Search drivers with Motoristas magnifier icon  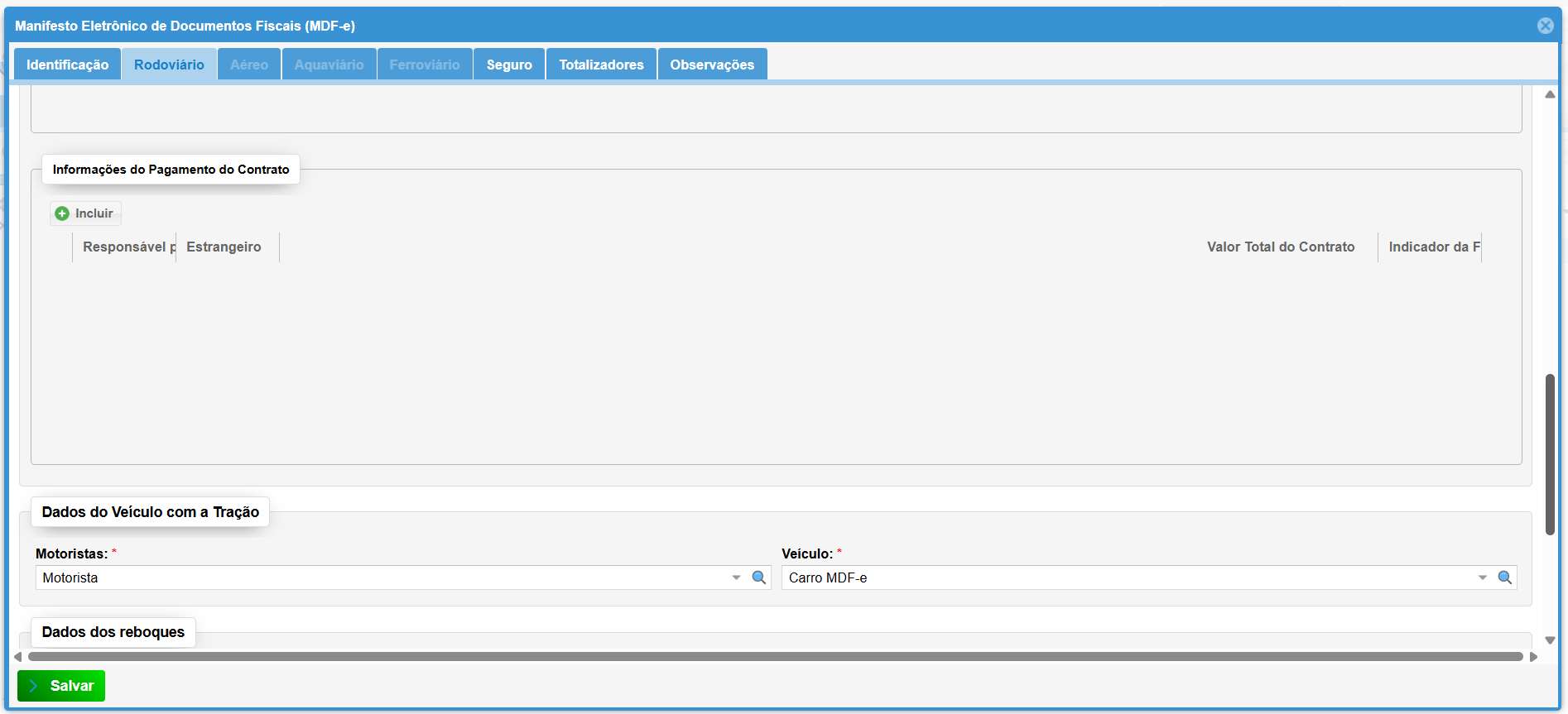point(758,577)
